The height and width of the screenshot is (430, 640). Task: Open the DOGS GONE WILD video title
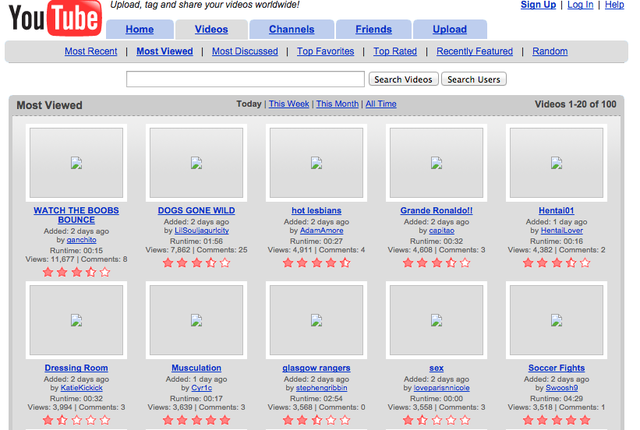(196, 211)
